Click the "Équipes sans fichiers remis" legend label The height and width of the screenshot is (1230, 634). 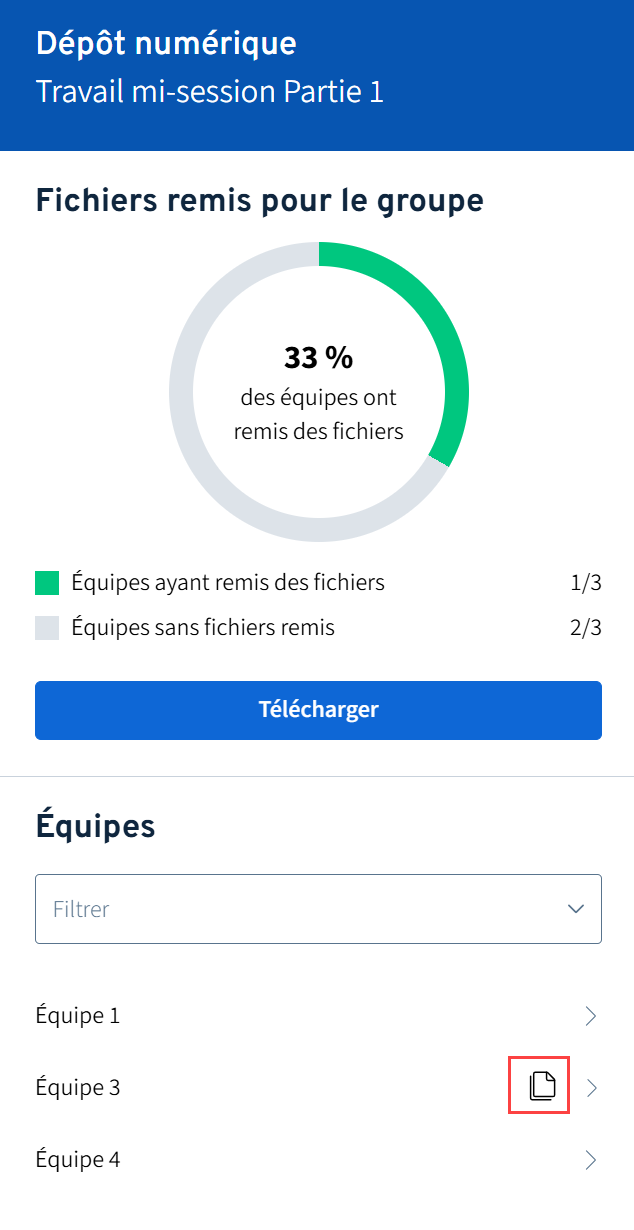pos(203,628)
